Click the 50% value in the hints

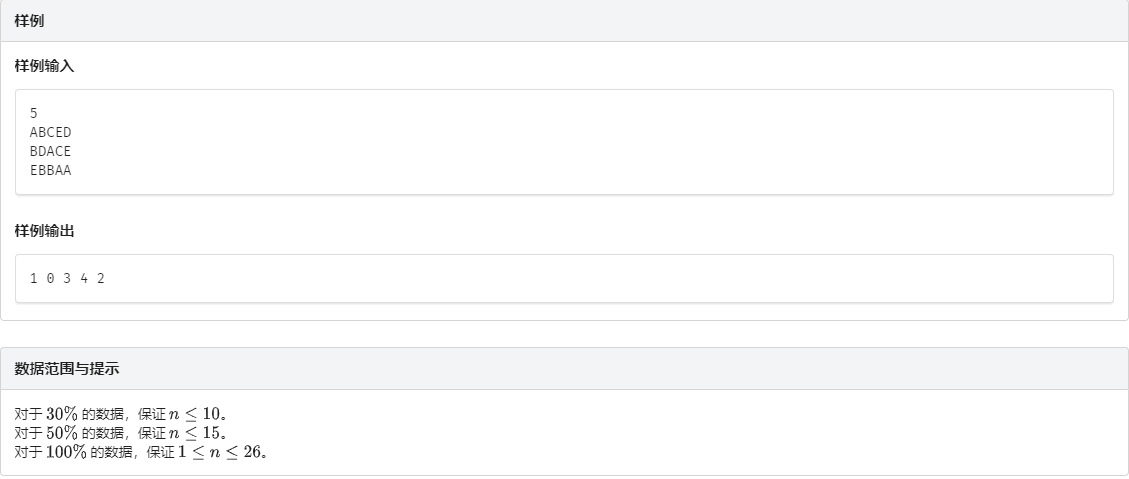[x=62, y=433]
